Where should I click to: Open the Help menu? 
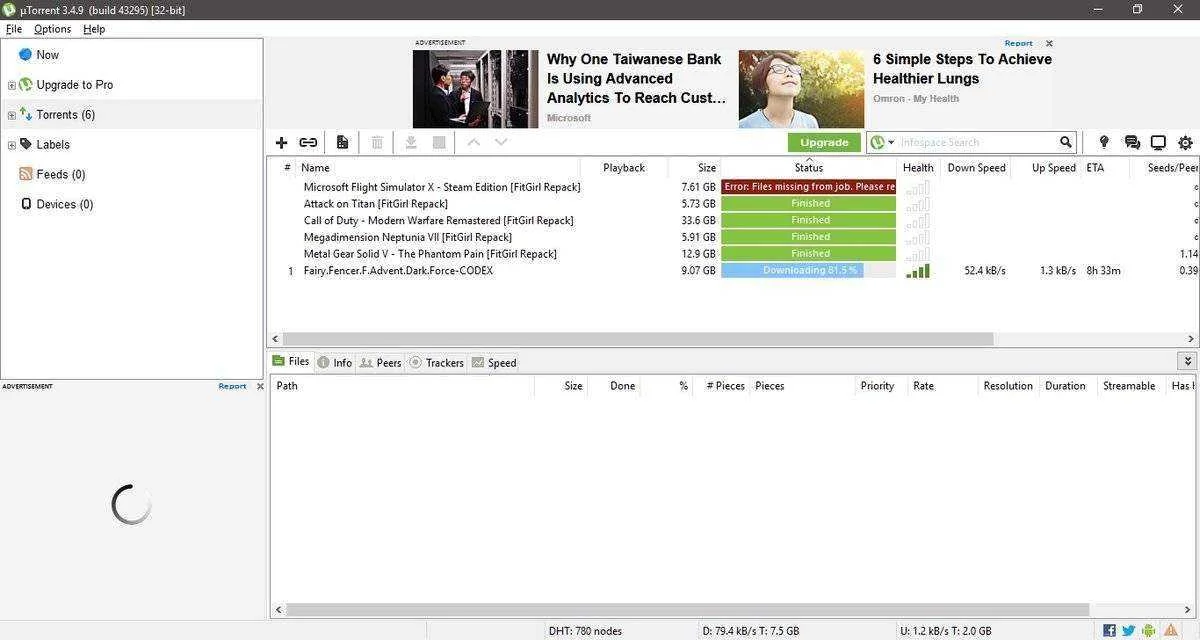94,29
